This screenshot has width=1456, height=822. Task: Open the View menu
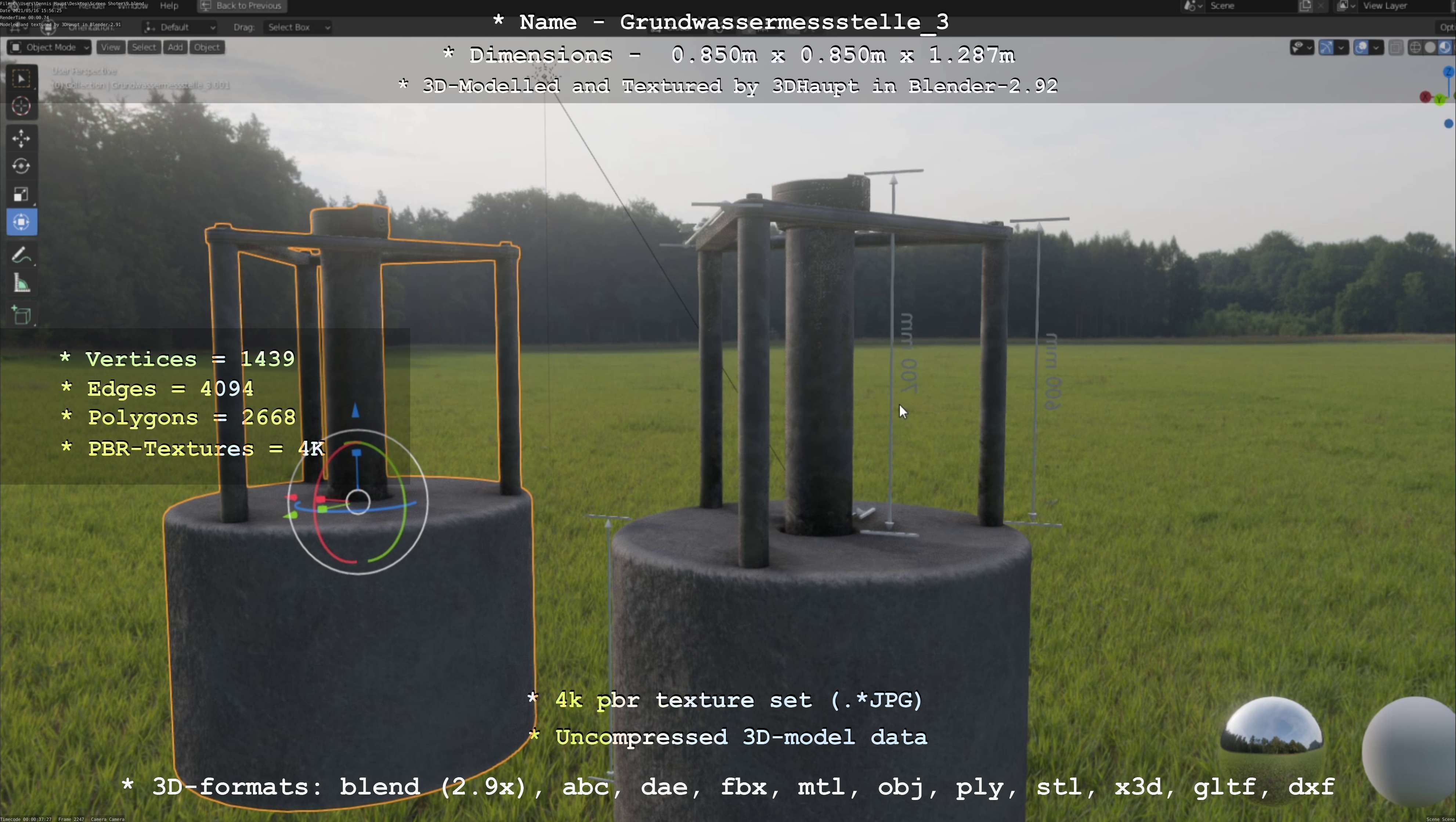point(110,47)
